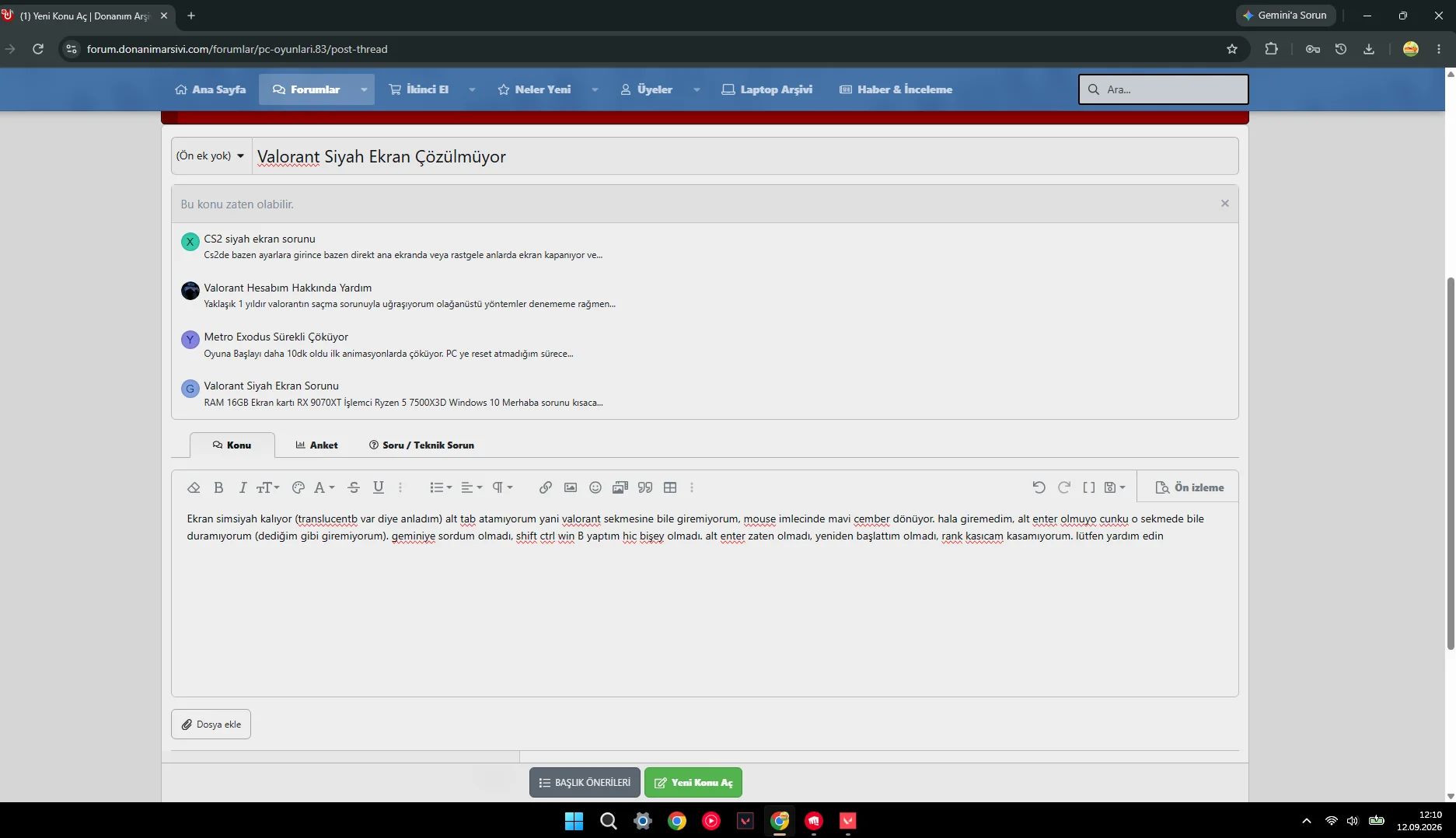Image resolution: width=1456 pixels, height=838 pixels.
Task: Insert an image into the post
Action: click(571, 487)
